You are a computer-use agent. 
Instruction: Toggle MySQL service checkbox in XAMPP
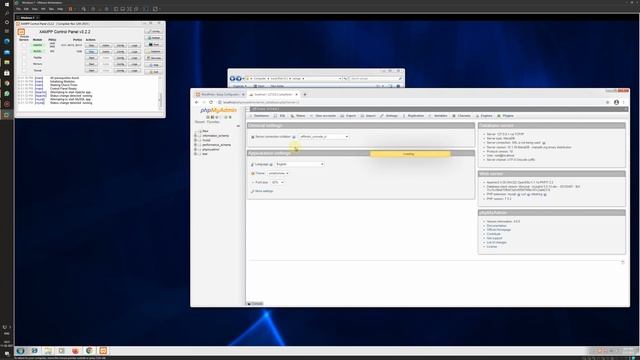24,51
